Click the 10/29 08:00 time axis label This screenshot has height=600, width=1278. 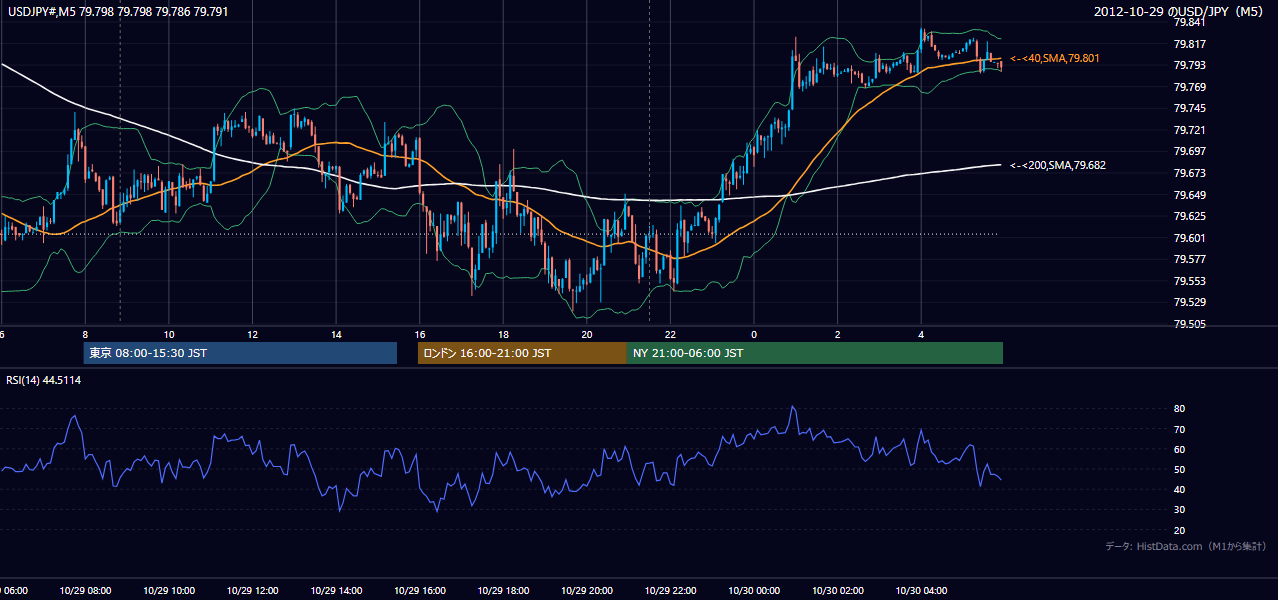pyautogui.click(x=86, y=591)
